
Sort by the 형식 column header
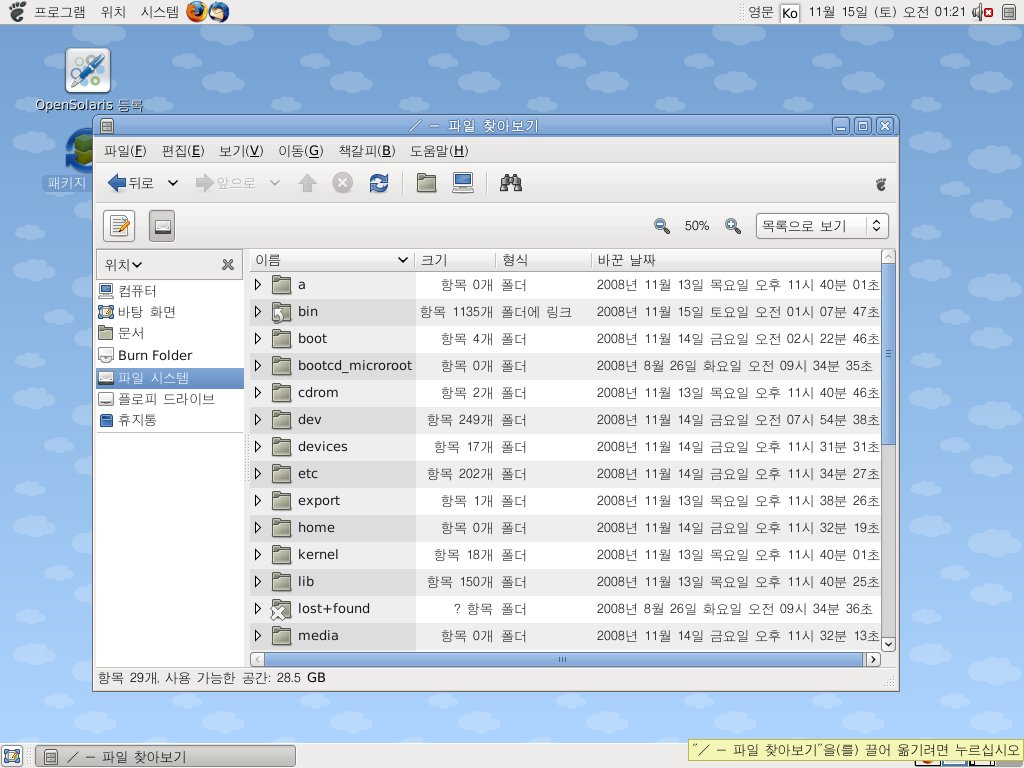tap(543, 260)
